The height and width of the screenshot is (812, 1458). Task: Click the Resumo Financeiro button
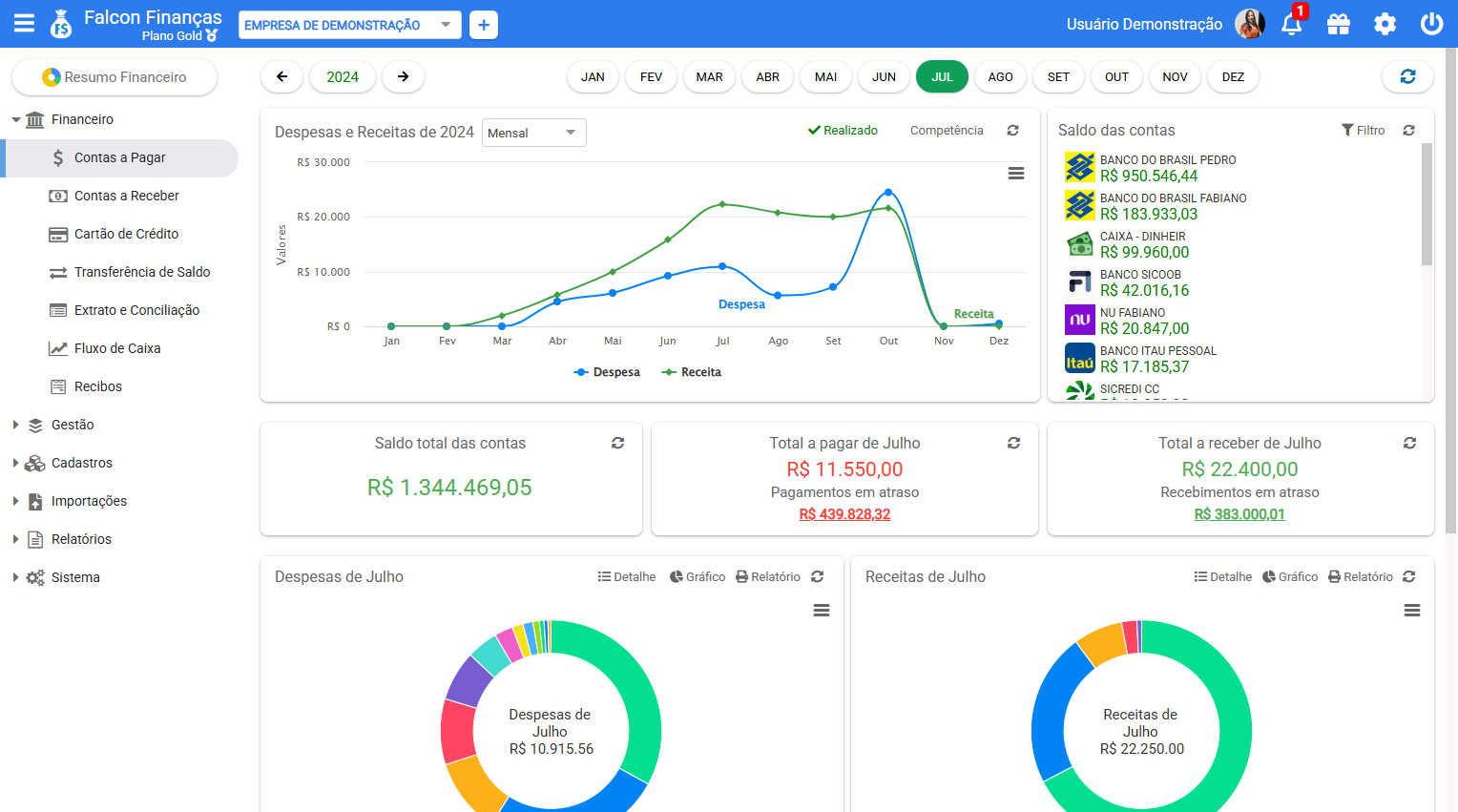115,77
